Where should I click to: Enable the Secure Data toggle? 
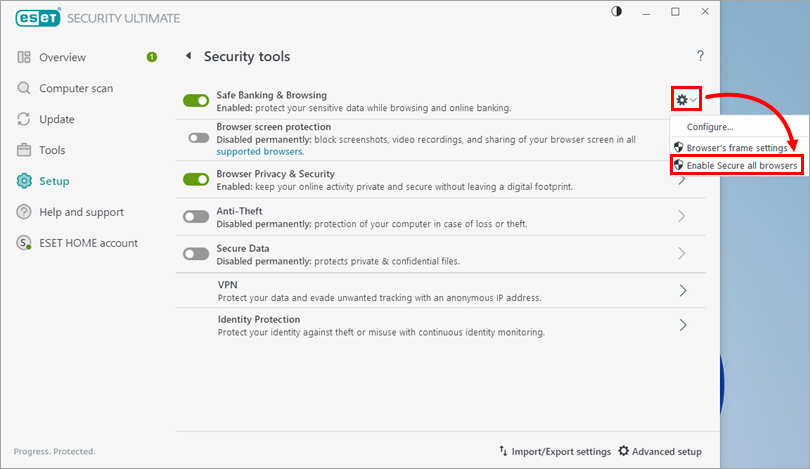(196, 254)
